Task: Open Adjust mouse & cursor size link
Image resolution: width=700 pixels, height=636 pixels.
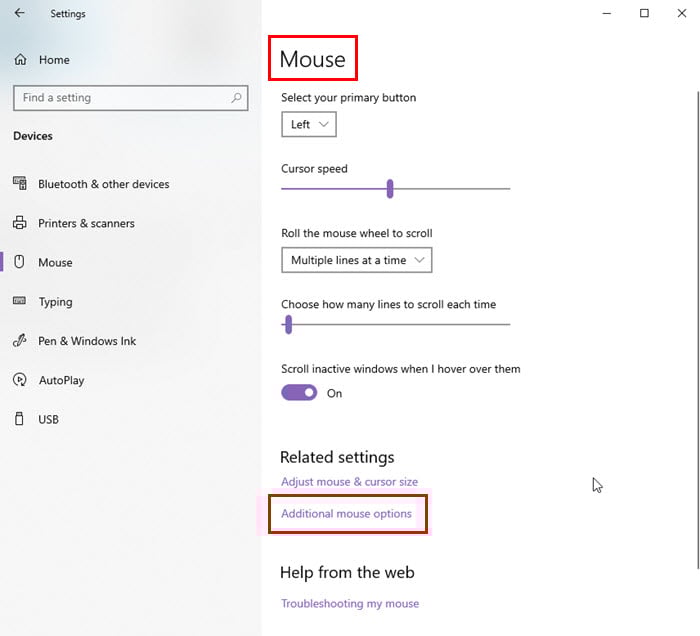Action: tap(350, 482)
